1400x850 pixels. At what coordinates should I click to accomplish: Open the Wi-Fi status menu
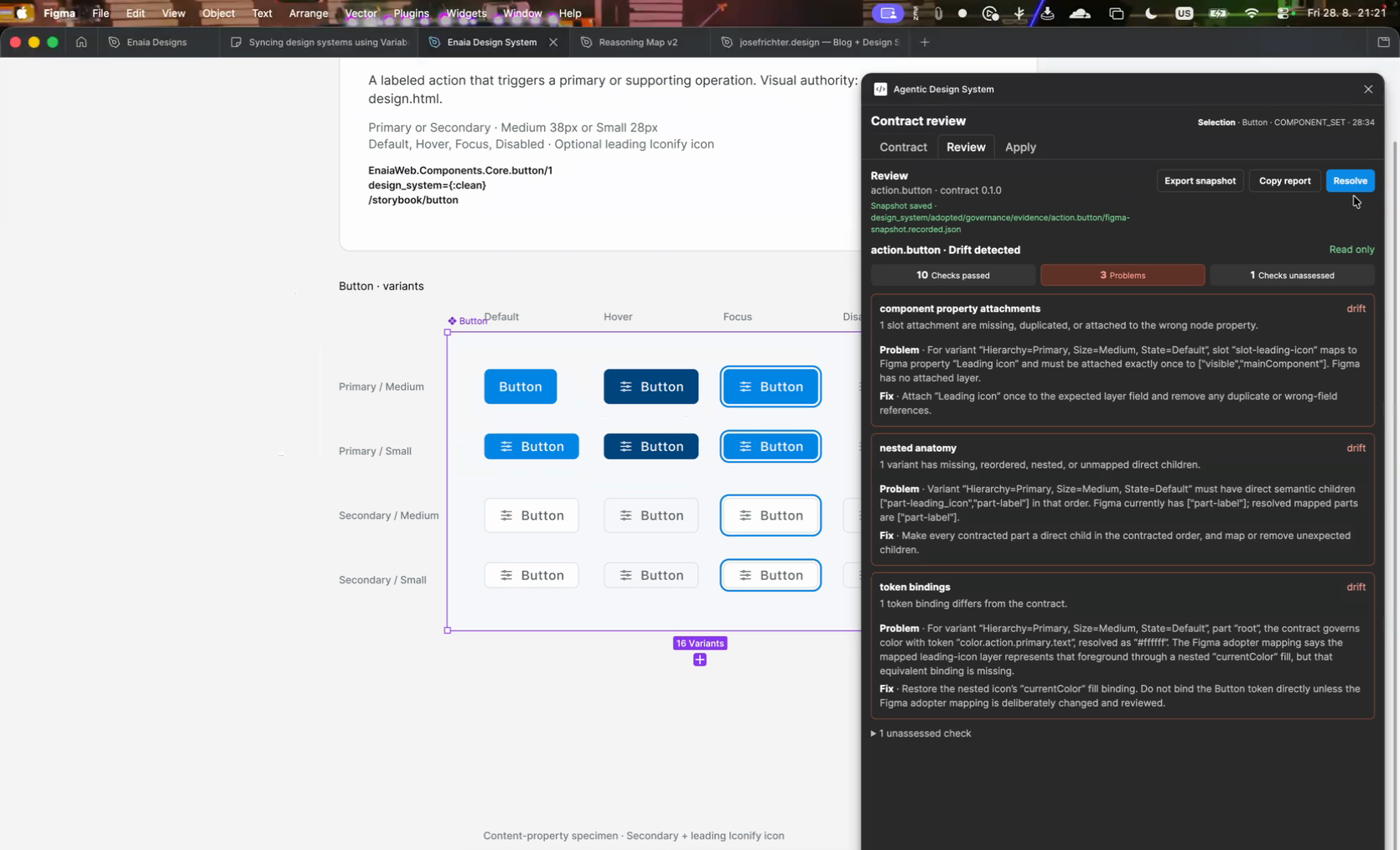tap(1252, 13)
